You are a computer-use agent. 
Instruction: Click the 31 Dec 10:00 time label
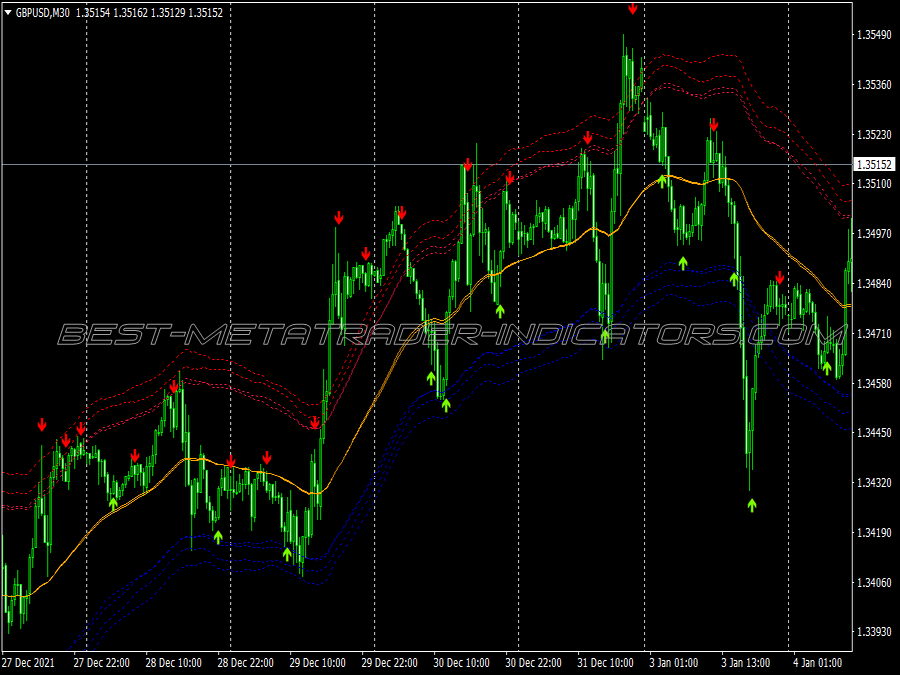click(x=606, y=662)
